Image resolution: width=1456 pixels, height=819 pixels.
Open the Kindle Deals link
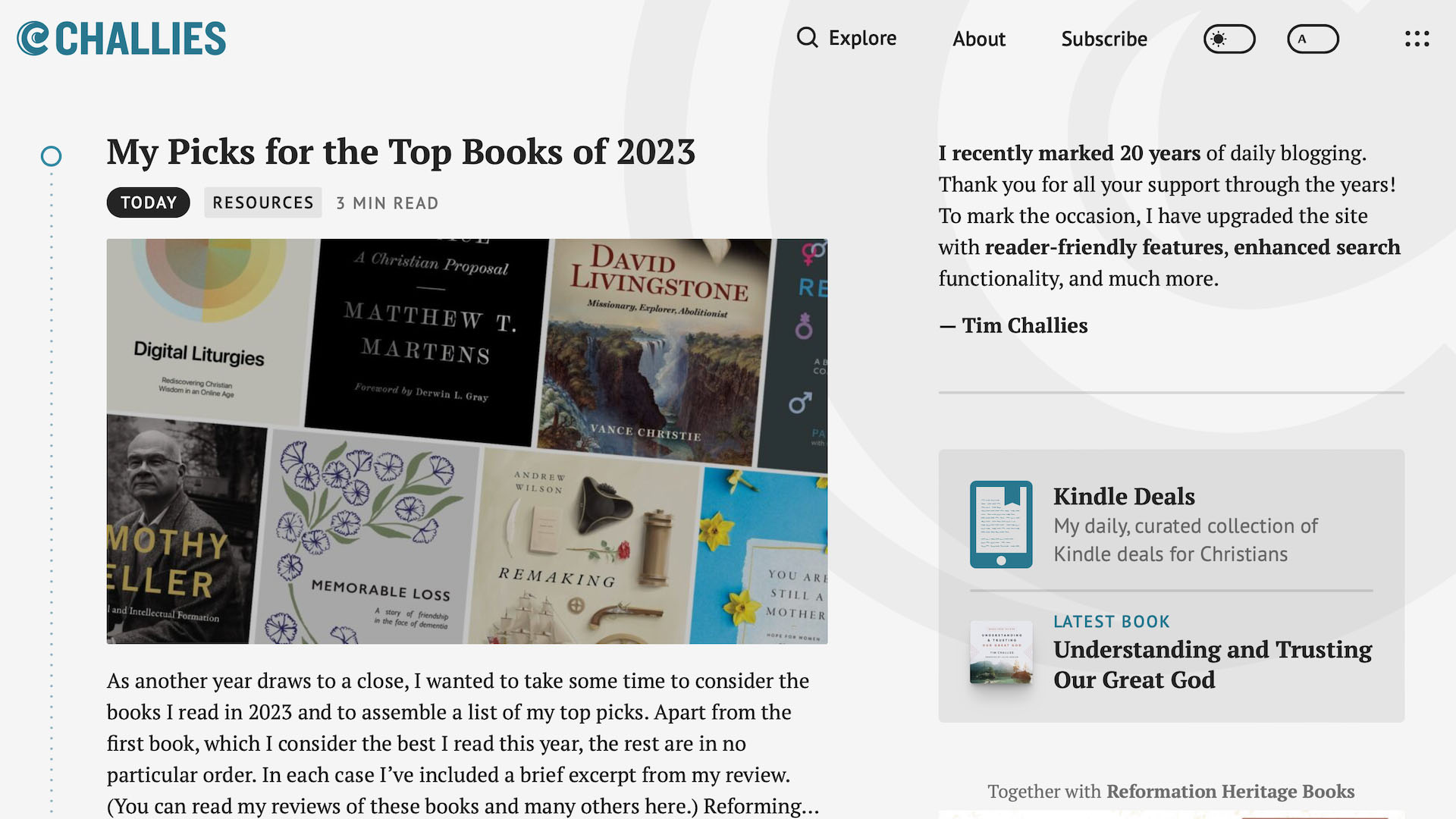pos(1124,497)
